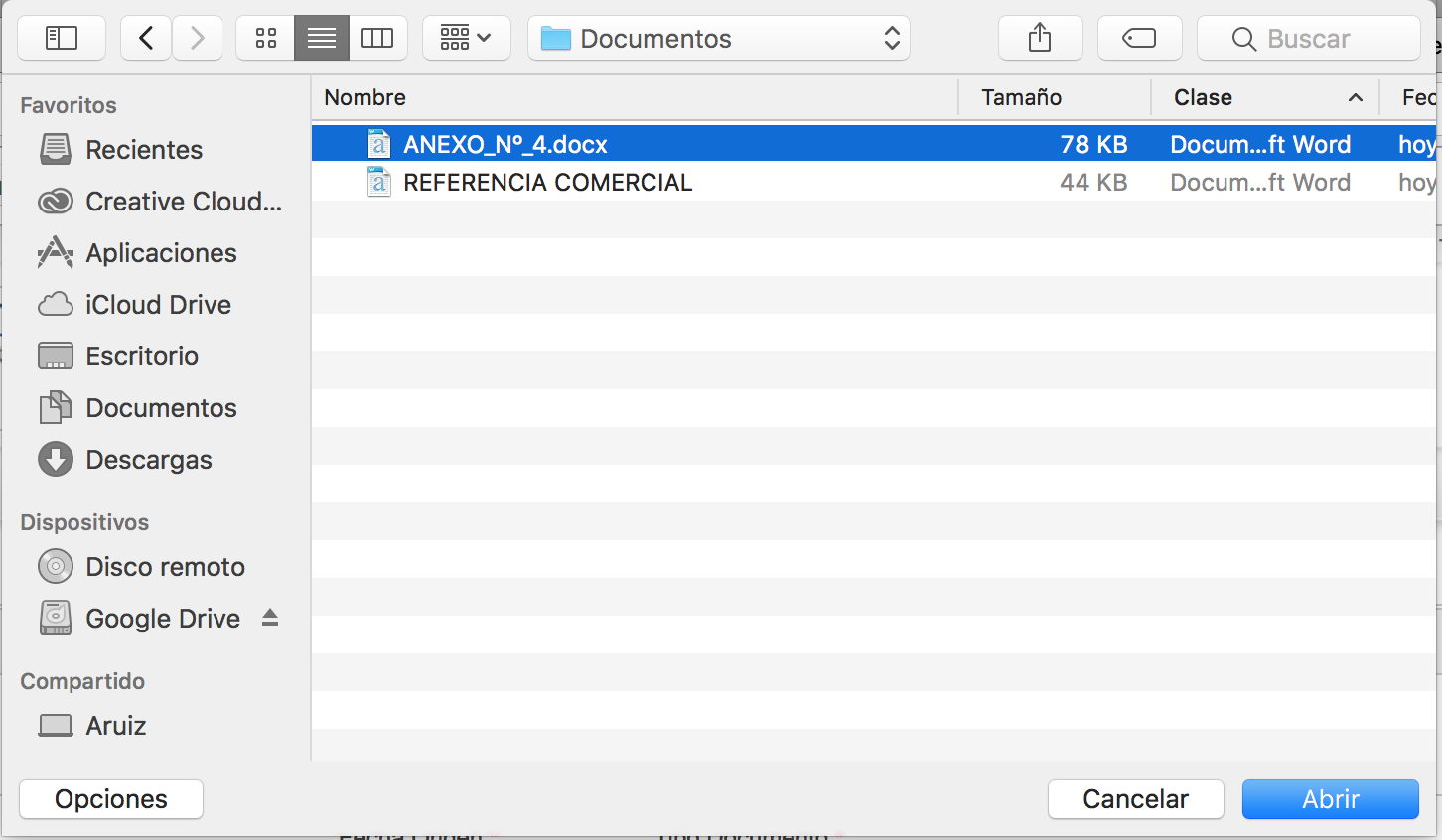Click the class cell of ANEXO_Nº_4.docx
The width and height of the screenshot is (1442, 840).
1260,144
